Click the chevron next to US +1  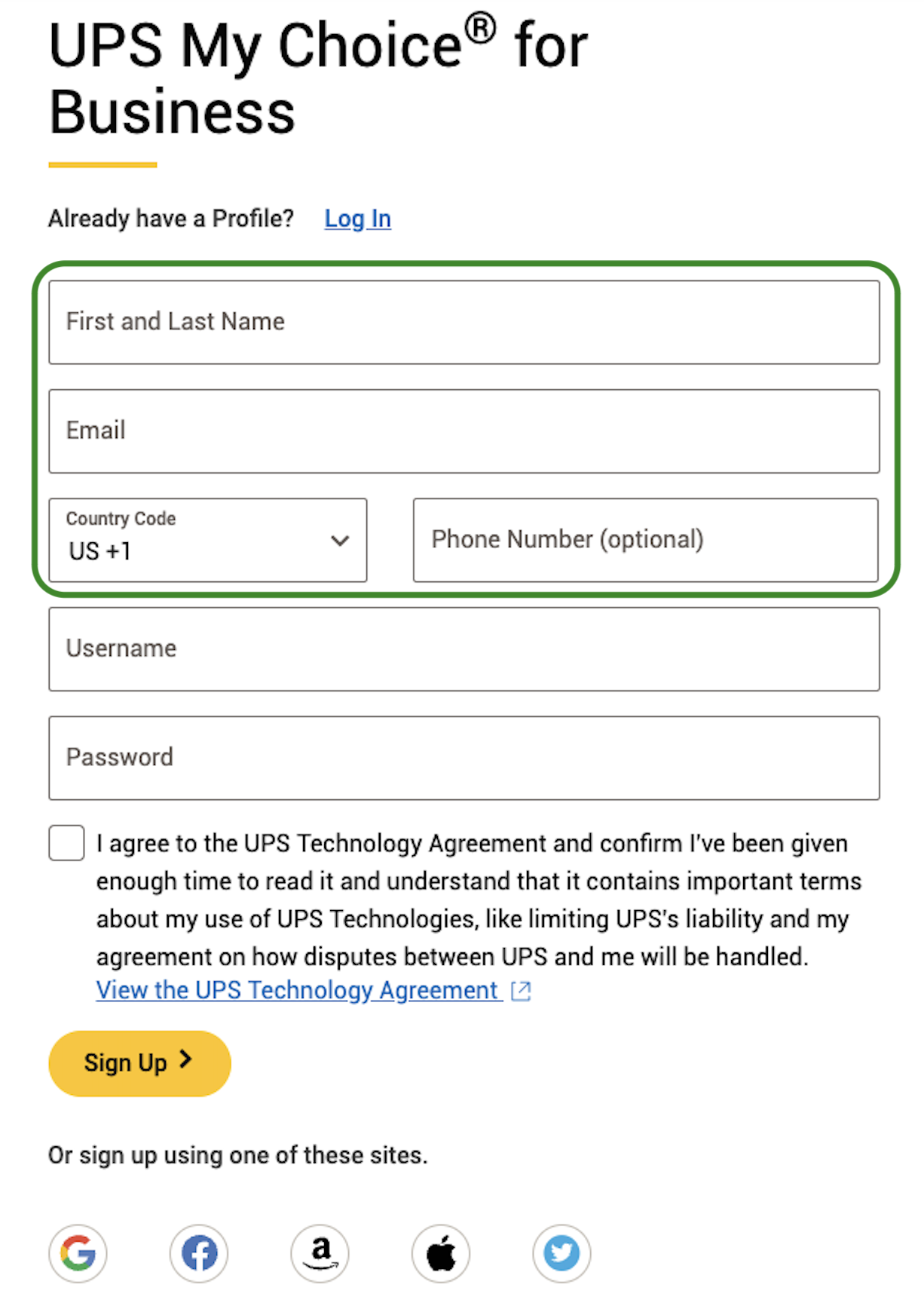point(340,541)
